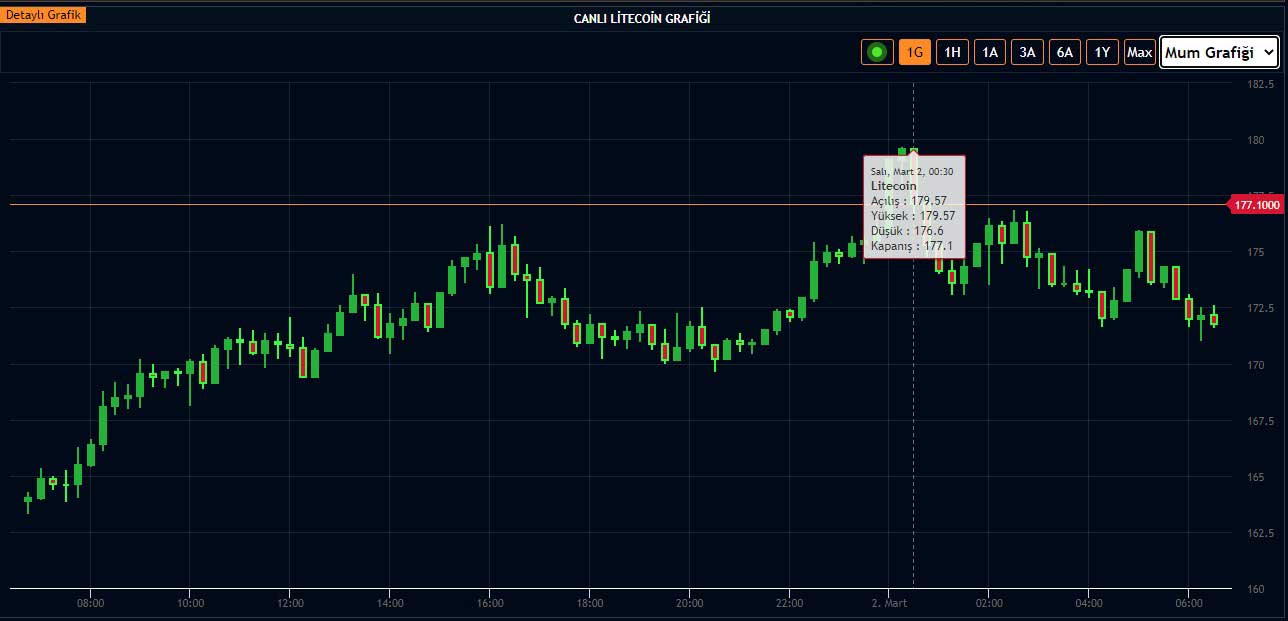Click the 177.1000 current price label
This screenshot has height=621, width=1288.
[x=1257, y=205]
